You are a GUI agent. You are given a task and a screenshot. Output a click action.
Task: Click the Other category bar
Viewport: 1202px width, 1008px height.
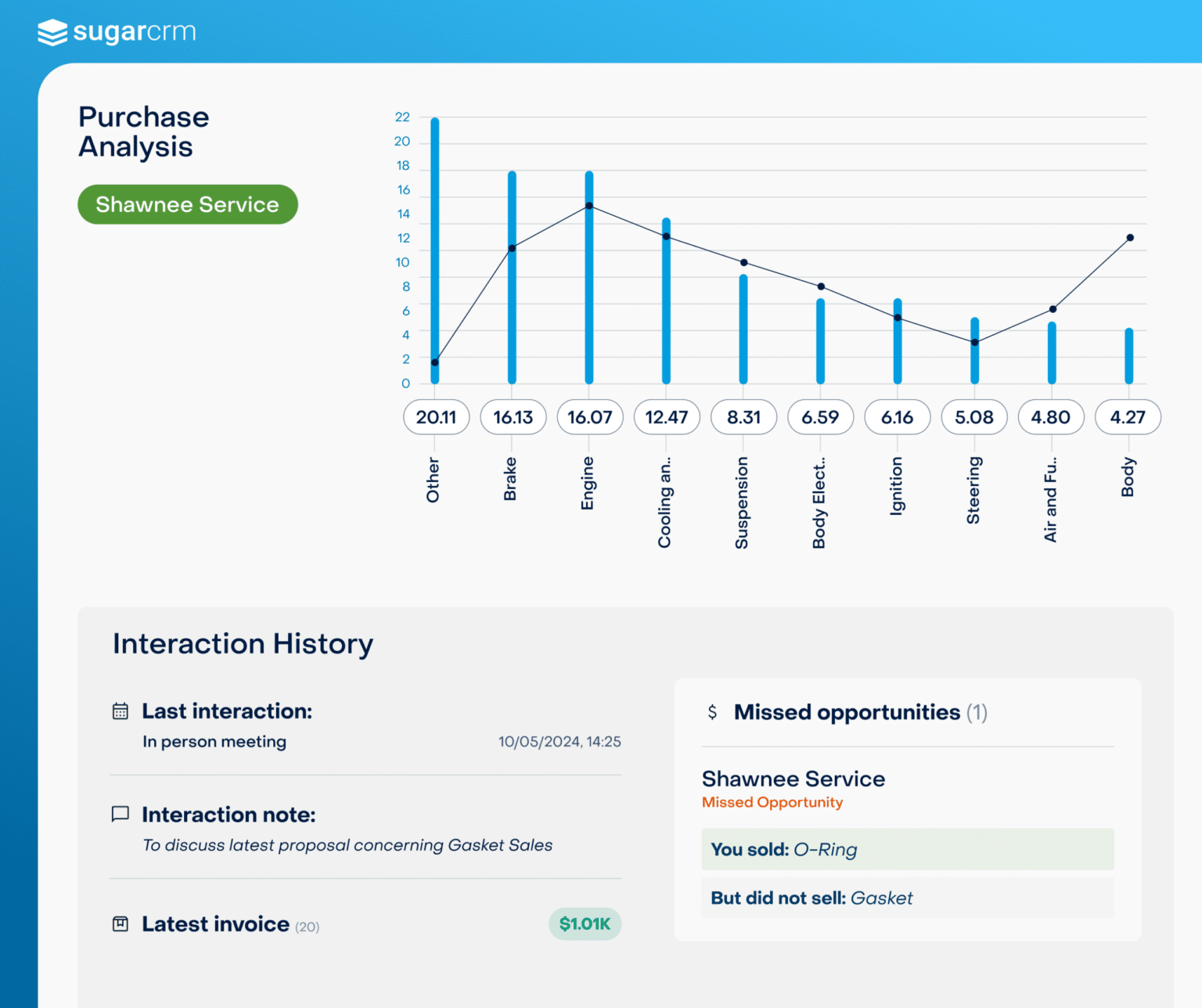point(436,250)
